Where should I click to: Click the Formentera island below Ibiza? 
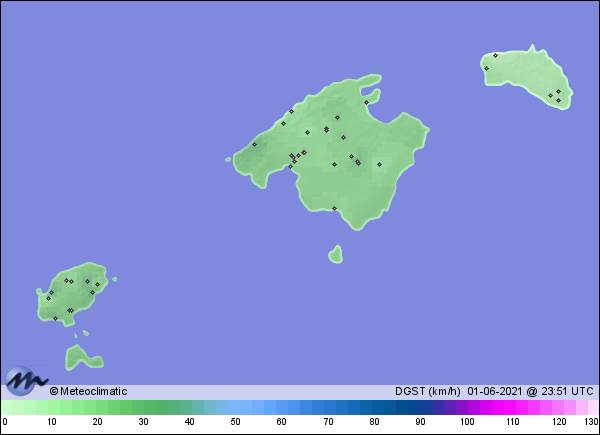tap(83, 358)
